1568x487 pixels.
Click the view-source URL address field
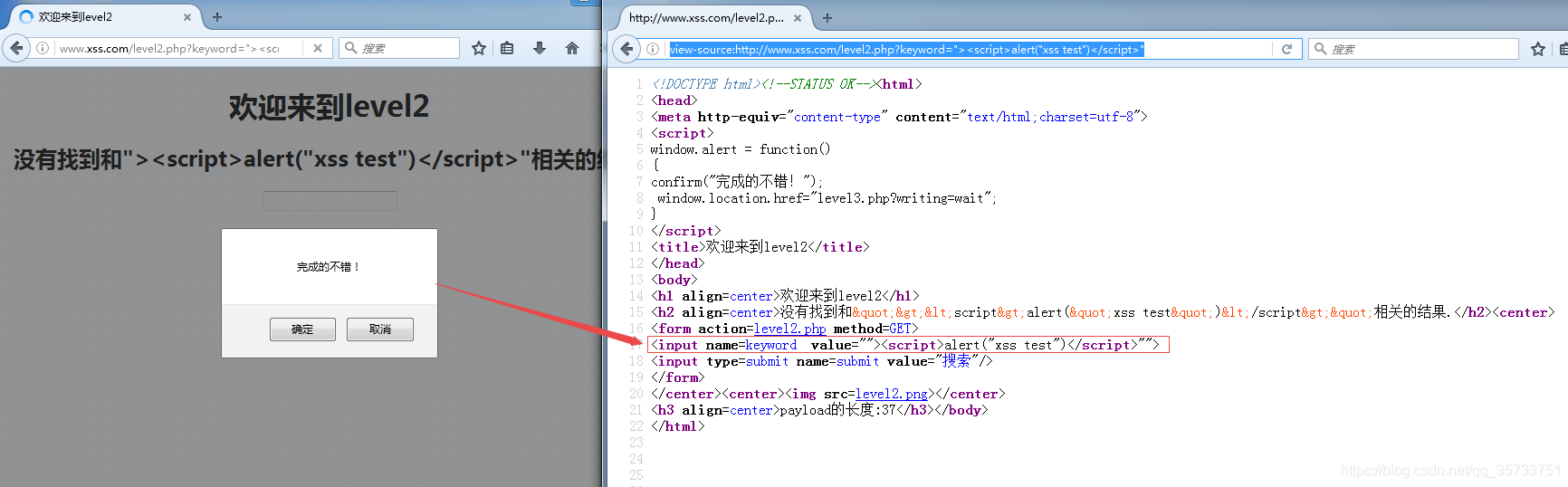point(970,49)
